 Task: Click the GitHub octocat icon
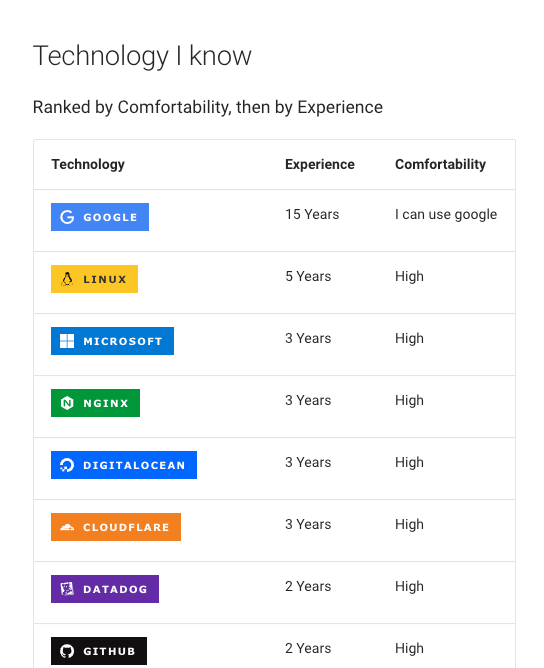67,651
